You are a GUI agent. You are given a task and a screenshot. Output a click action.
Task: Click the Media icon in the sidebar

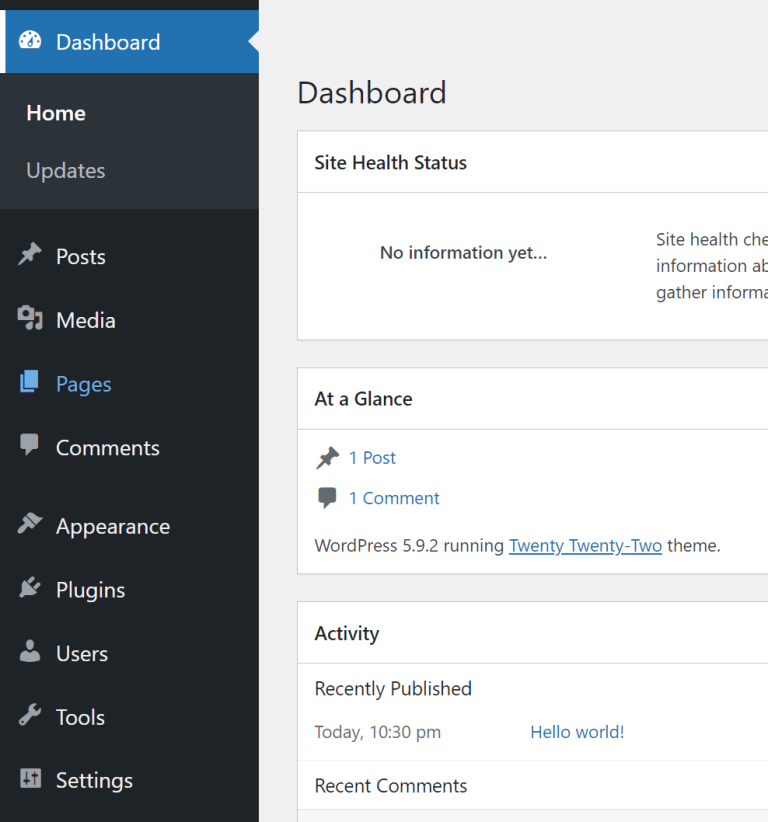[31, 320]
